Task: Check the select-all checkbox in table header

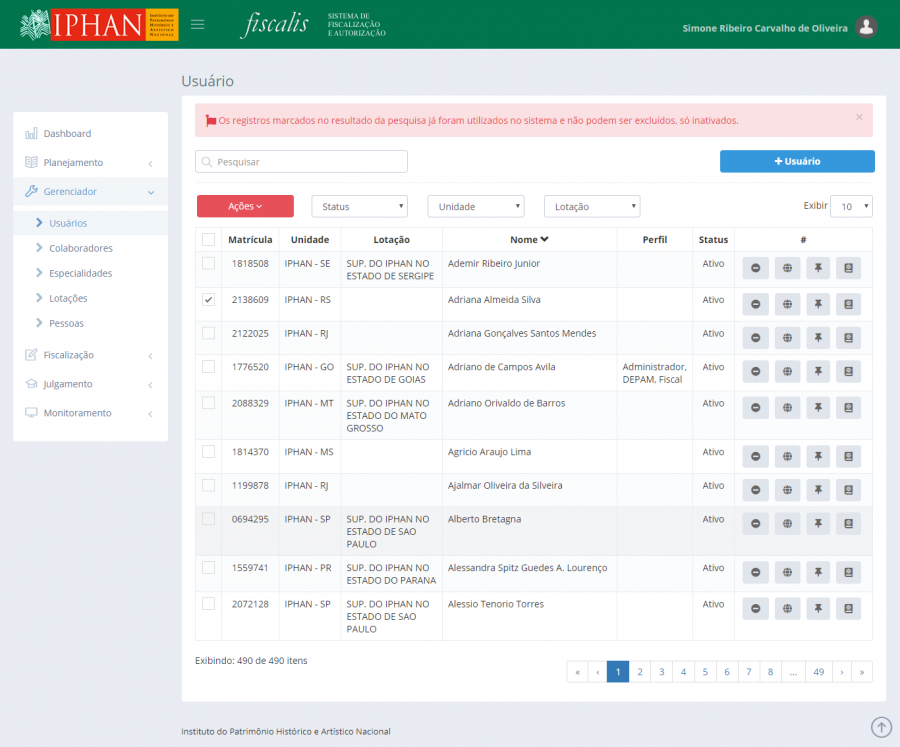Action: (208, 240)
